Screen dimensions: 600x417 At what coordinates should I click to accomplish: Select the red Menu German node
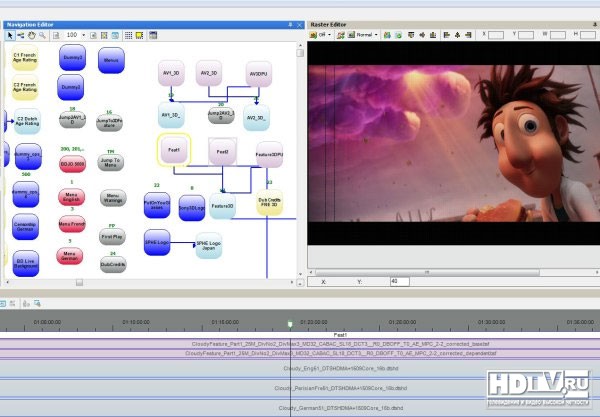click(70, 256)
